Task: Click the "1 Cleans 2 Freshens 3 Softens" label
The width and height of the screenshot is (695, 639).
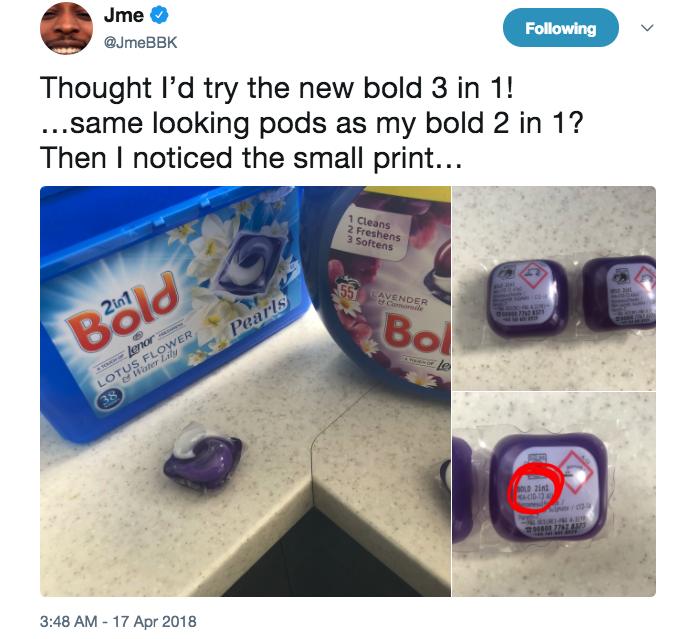Action: (373, 233)
